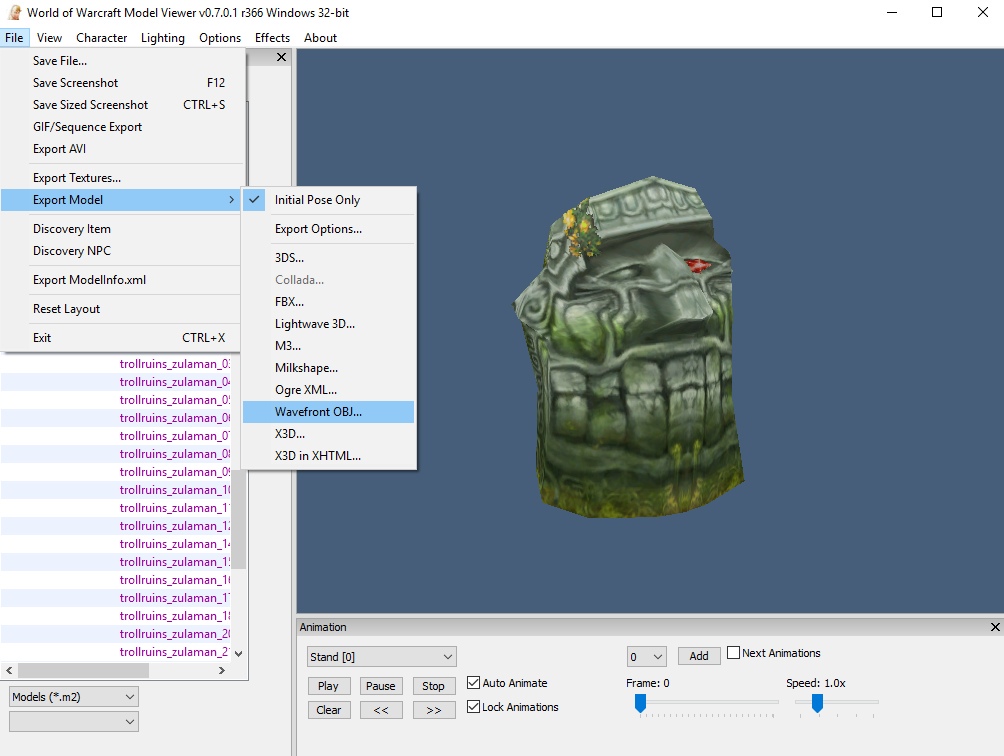The height and width of the screenshot is (756, 1004).
Task: Select Discovery NPC menu entry
Action: tap(120, 250)
